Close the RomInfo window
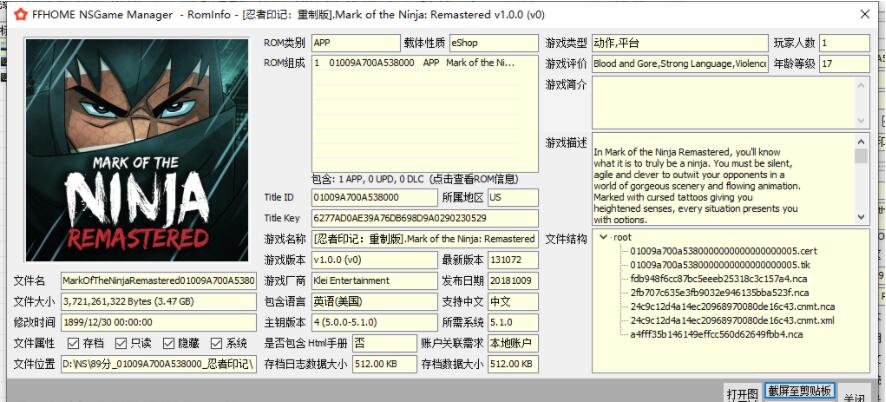 pos(865,14)
